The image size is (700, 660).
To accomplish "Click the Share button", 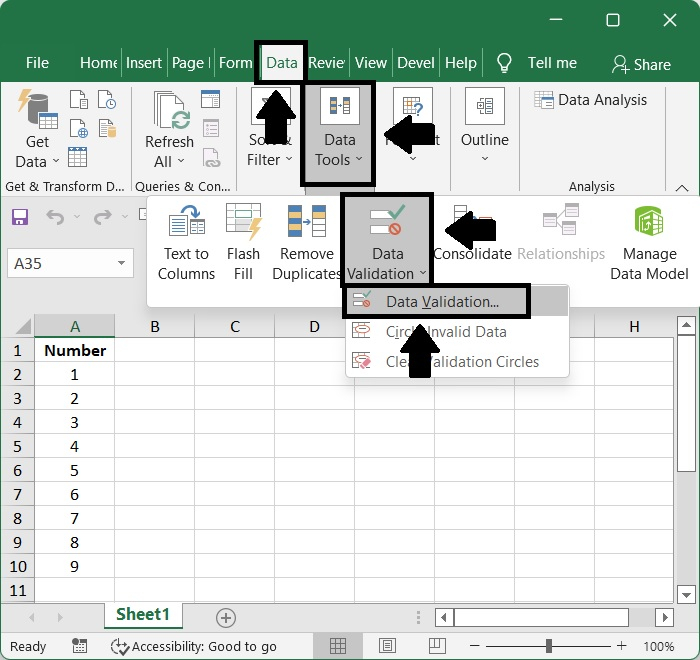I will point(642,64).
